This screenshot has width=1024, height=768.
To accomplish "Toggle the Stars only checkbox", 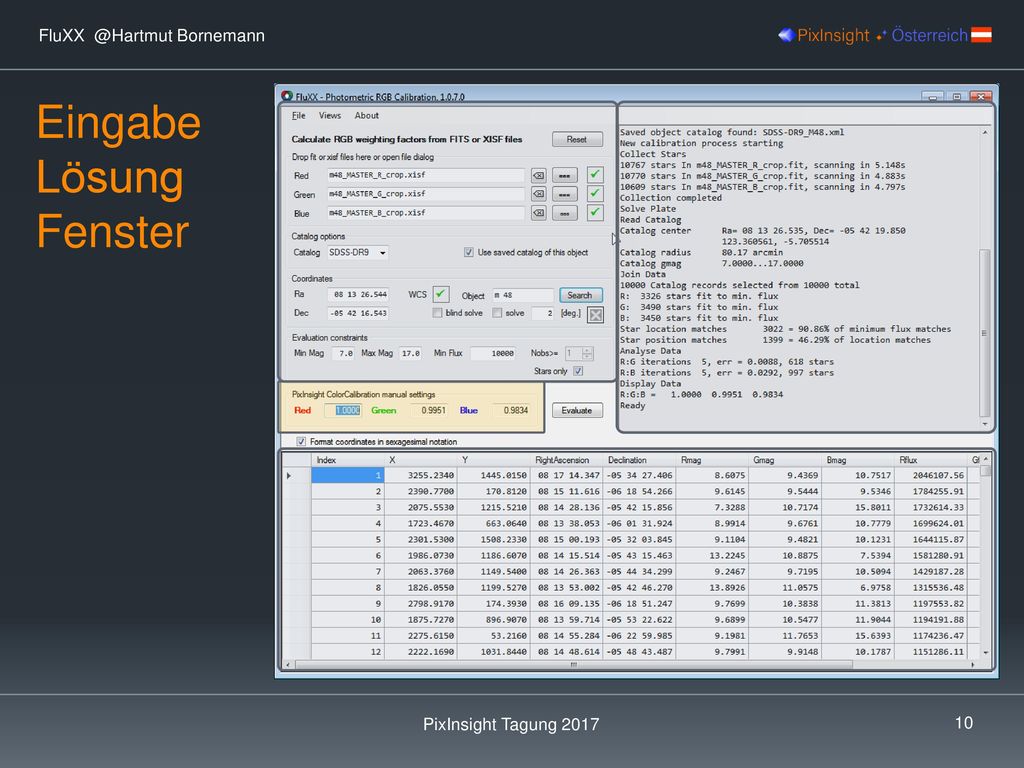I will (578, 371).
